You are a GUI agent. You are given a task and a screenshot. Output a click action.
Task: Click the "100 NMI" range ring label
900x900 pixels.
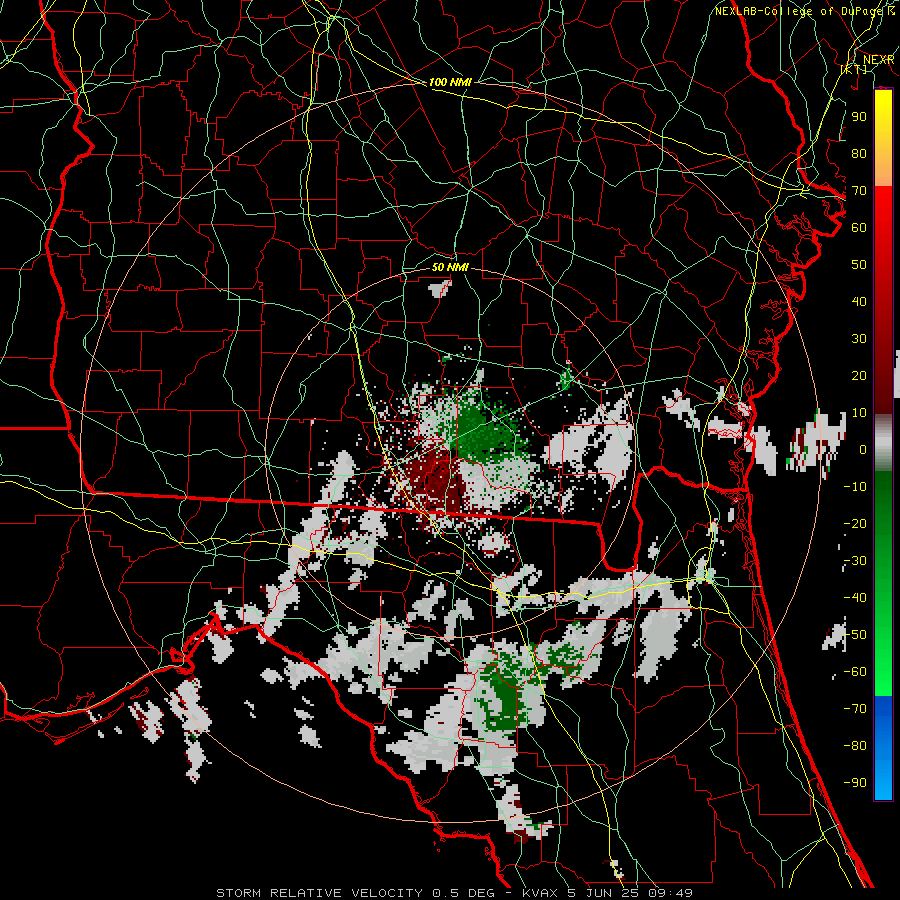450,82
